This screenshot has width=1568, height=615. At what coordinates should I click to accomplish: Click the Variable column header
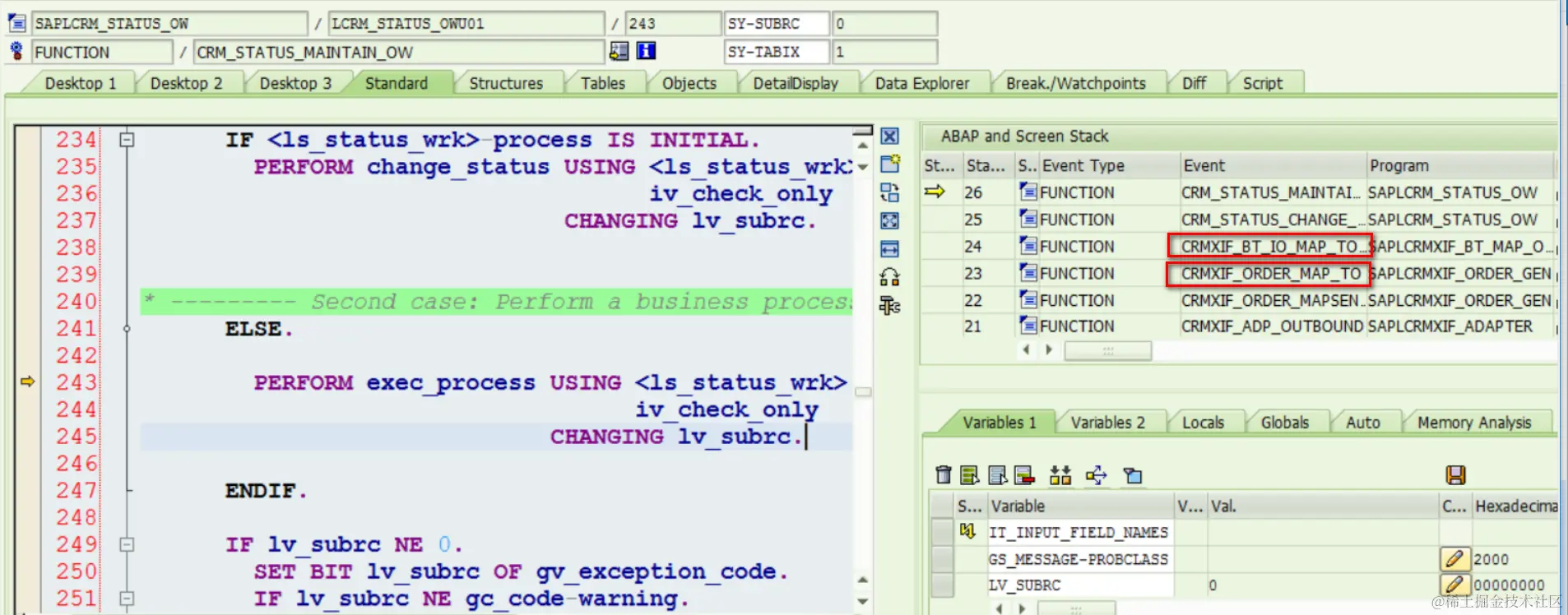pyautogui.click(x=1080, y=506)
